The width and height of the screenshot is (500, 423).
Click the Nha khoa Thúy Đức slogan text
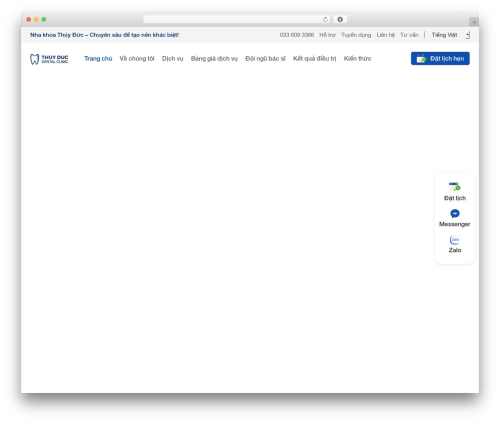click(x=104, y=35)
